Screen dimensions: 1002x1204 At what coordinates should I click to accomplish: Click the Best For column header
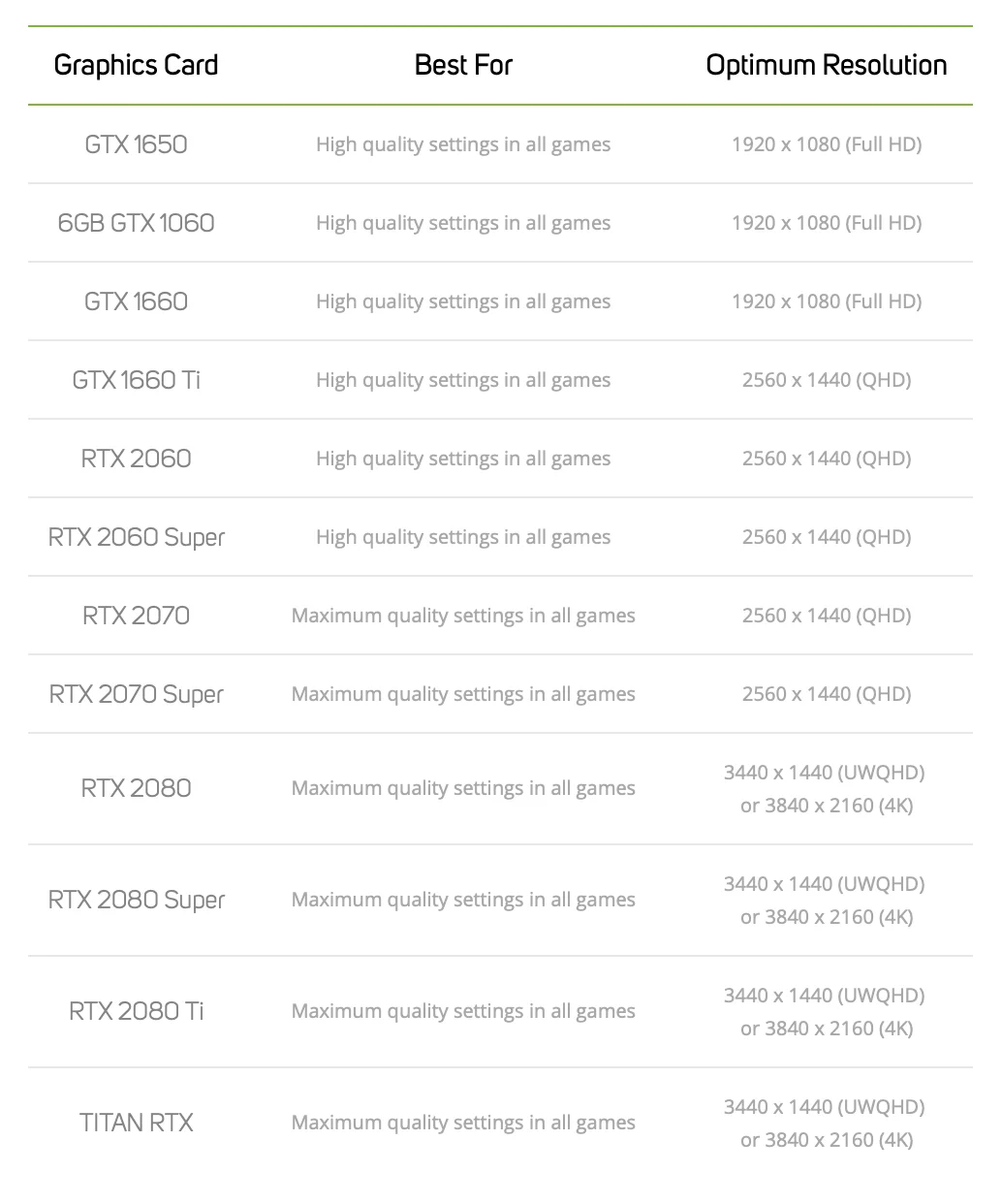[x=463, y=65]
